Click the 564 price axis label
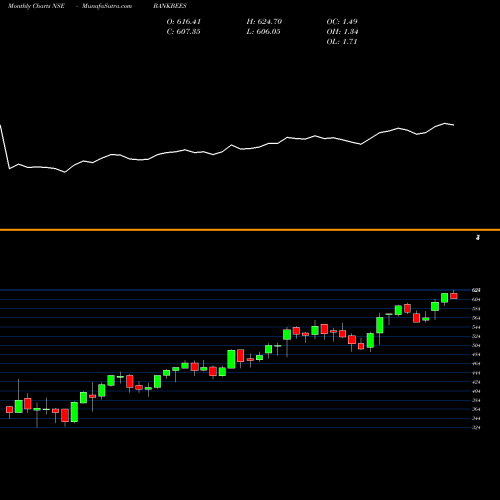This screenshot has width=500, height=500. 476,318
